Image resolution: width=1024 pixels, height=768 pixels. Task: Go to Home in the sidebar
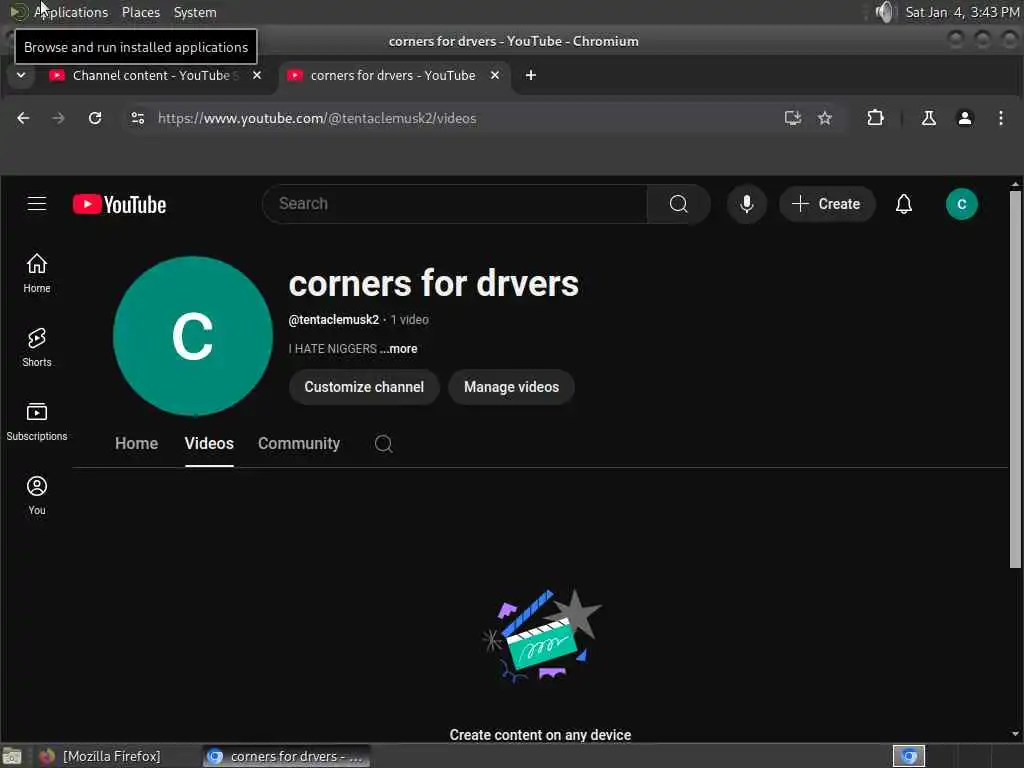pos(37,273)
